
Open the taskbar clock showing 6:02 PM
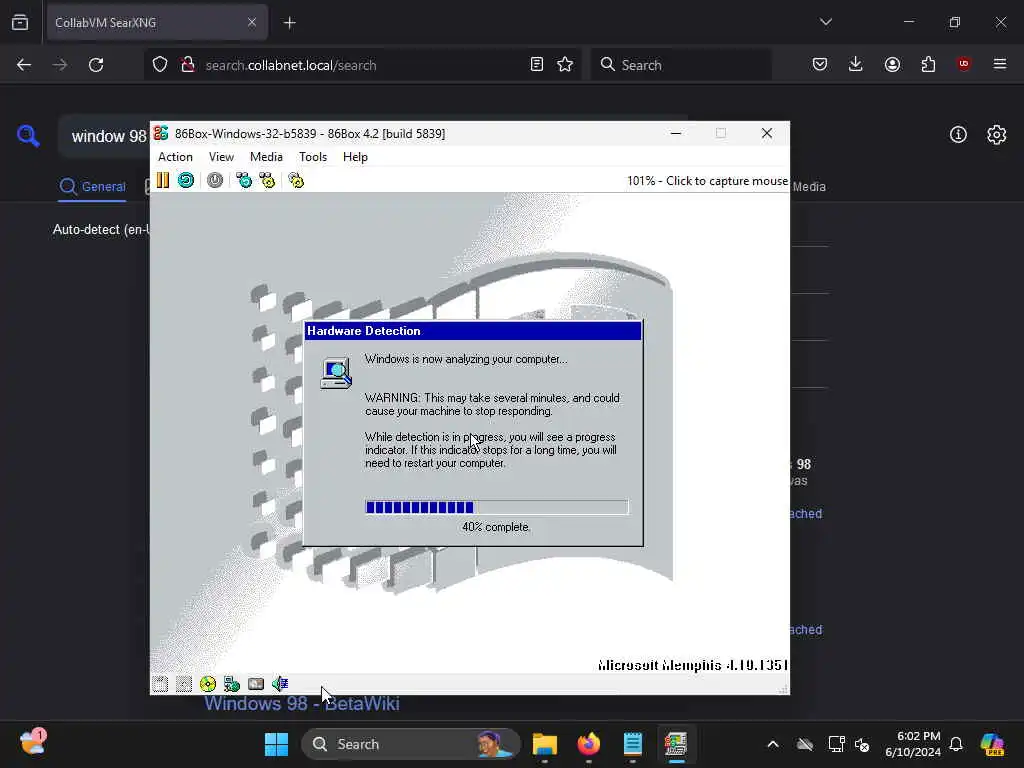click(913, 744)
